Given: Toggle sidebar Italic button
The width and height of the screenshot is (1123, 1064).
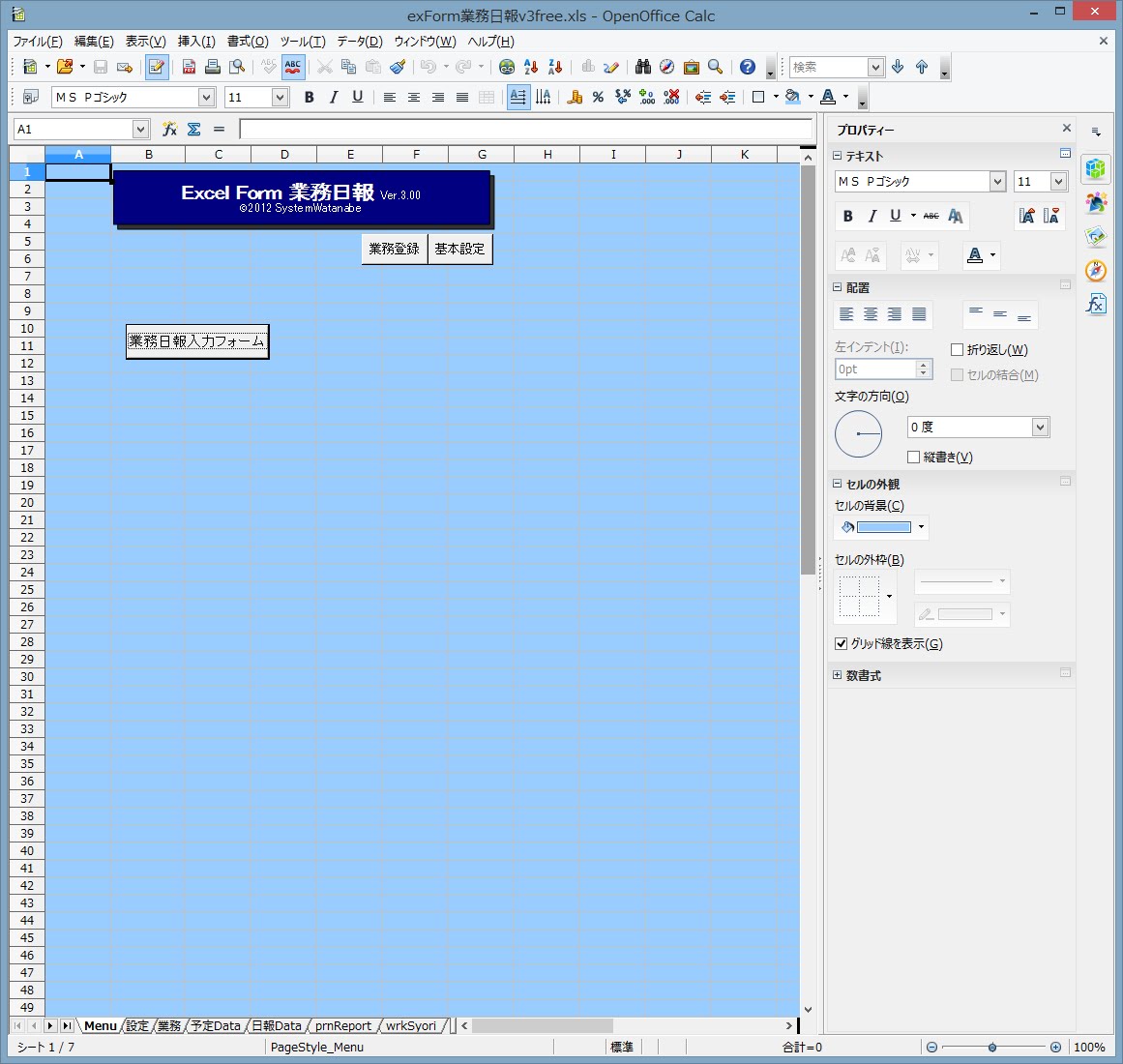Looking at the screenshot, I should pos(872,217).
